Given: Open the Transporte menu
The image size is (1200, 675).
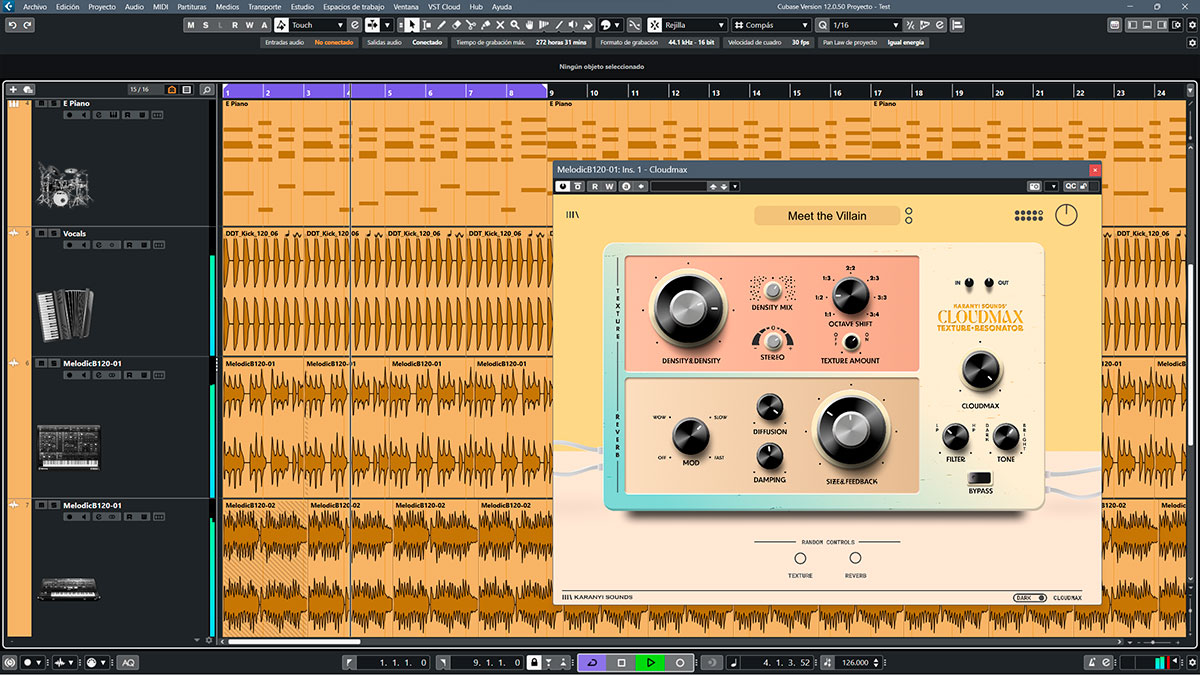Looking at the screenshot, I should point(265,6).
